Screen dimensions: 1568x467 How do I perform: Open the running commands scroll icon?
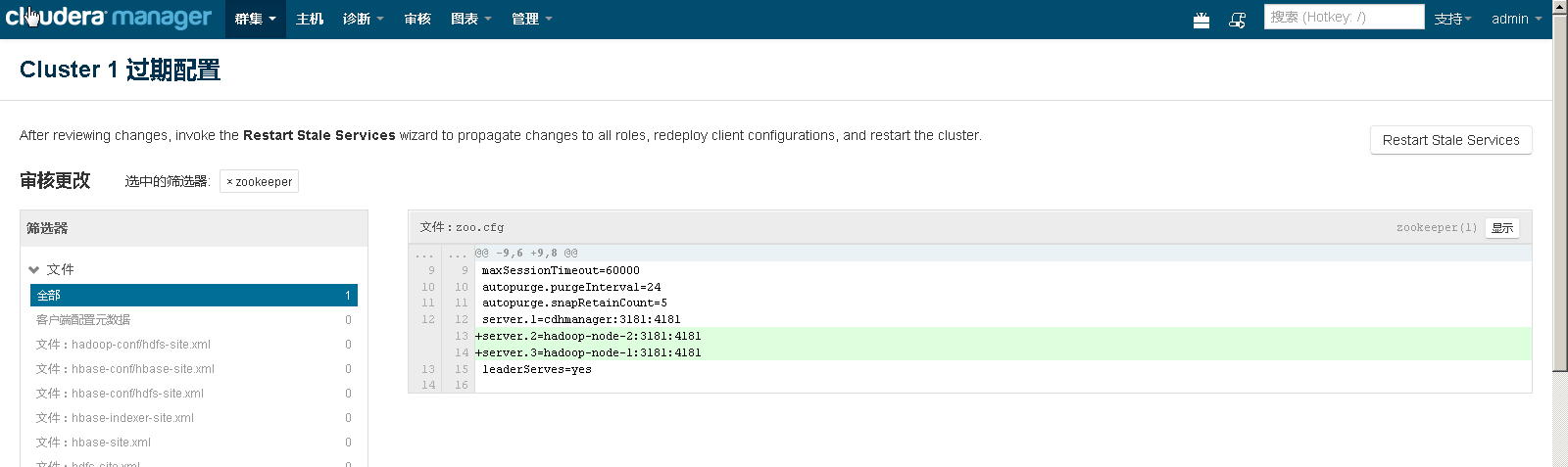click(1238, 20)
